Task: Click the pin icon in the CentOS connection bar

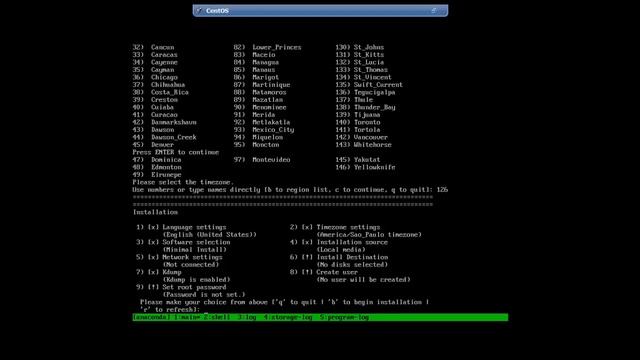Action: coord(199,11)
